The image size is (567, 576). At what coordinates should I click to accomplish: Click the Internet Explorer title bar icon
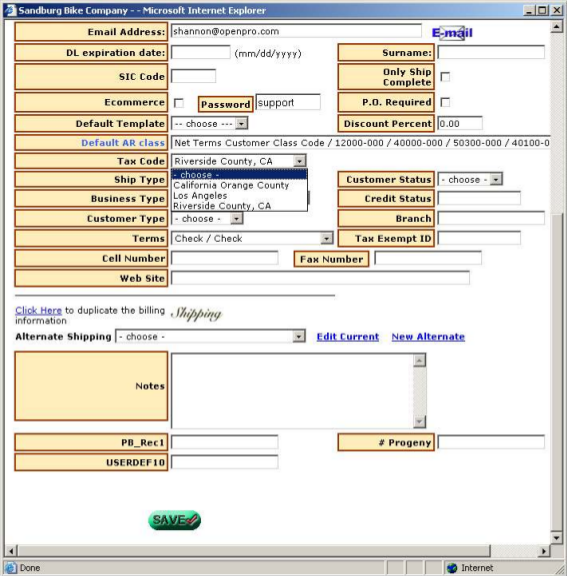tap(10, 10)
